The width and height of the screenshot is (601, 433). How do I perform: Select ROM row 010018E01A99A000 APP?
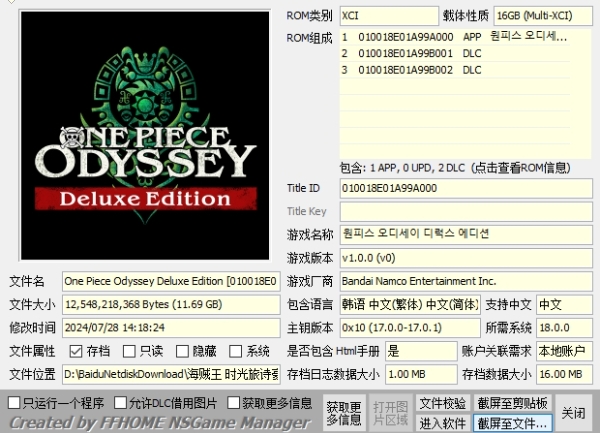tap(455, 37)
